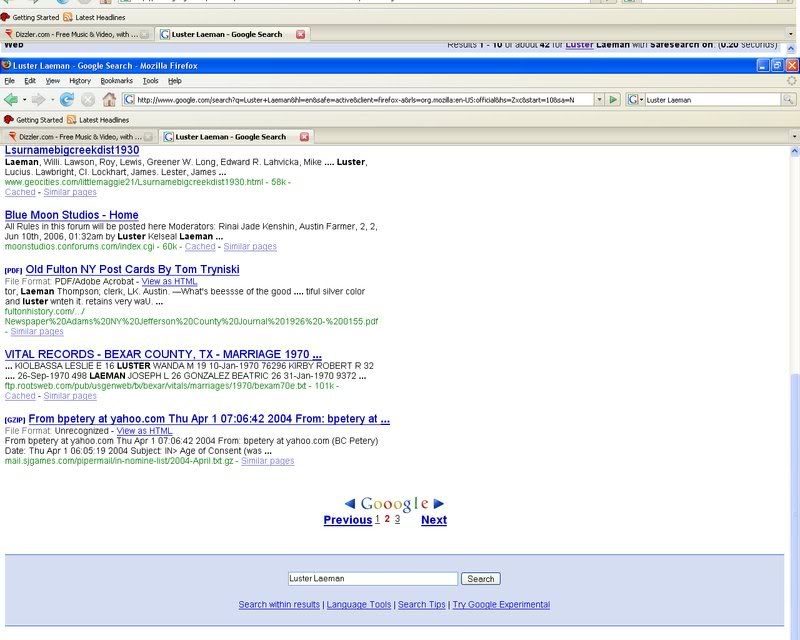Jump to results page 3
800x640 pixels.
tap(397, 519)
